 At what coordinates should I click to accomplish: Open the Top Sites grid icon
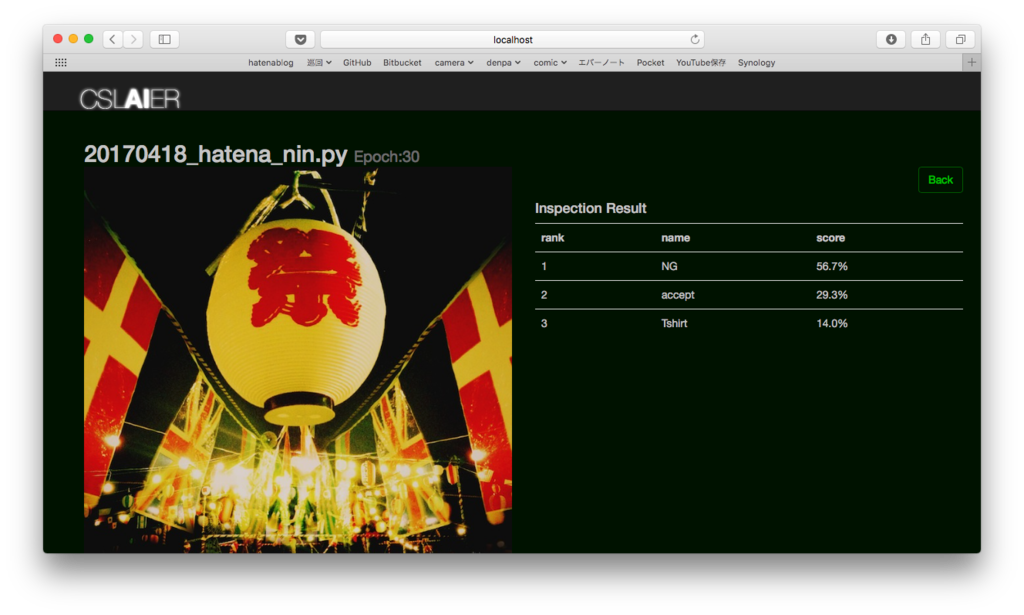pyautogui.click(x=61, y=63)
